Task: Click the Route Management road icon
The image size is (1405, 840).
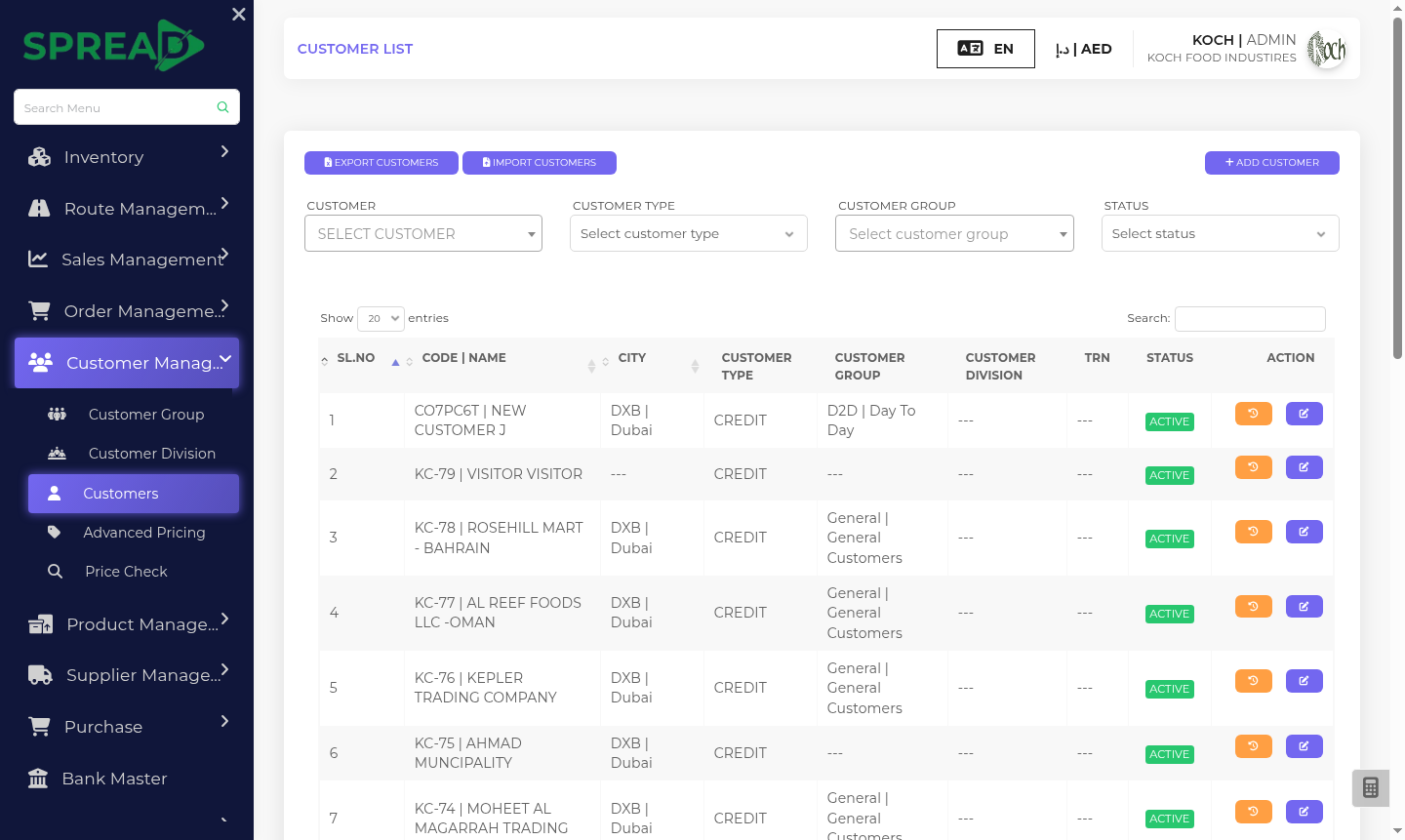Action: point(39,208)
